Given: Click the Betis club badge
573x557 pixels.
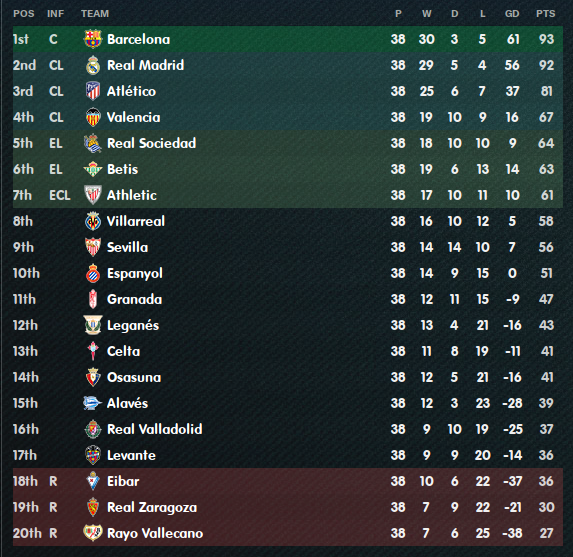Looking at the screenshot, I should click(x=93, y=169).
